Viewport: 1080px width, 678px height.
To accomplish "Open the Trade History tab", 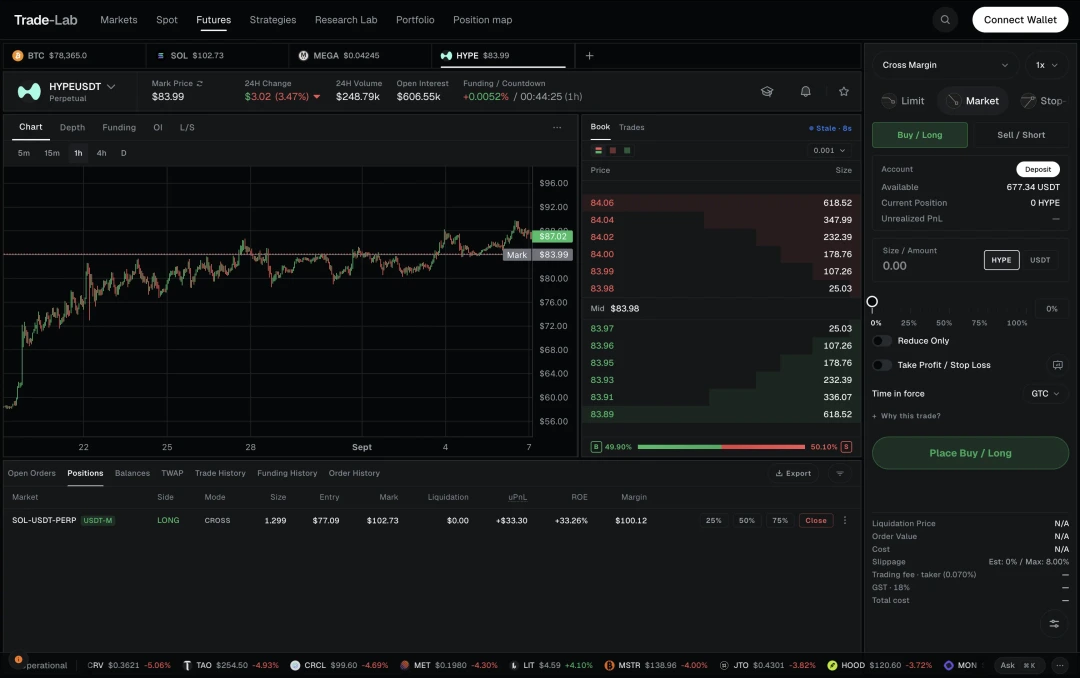I will pyautogui.click(x=220, y=473).
